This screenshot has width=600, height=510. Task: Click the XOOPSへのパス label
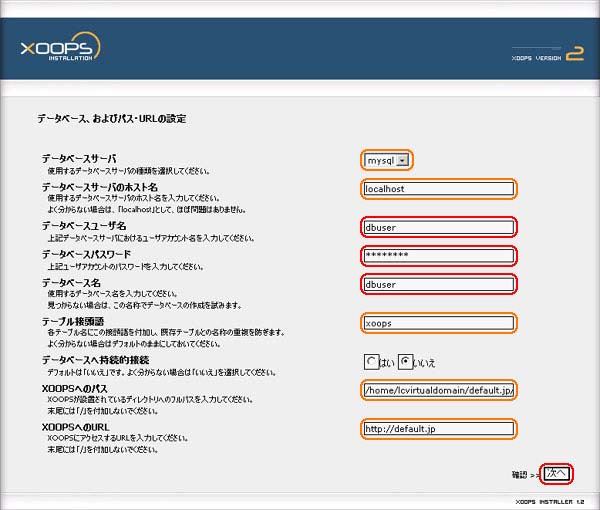coord(75,389)
